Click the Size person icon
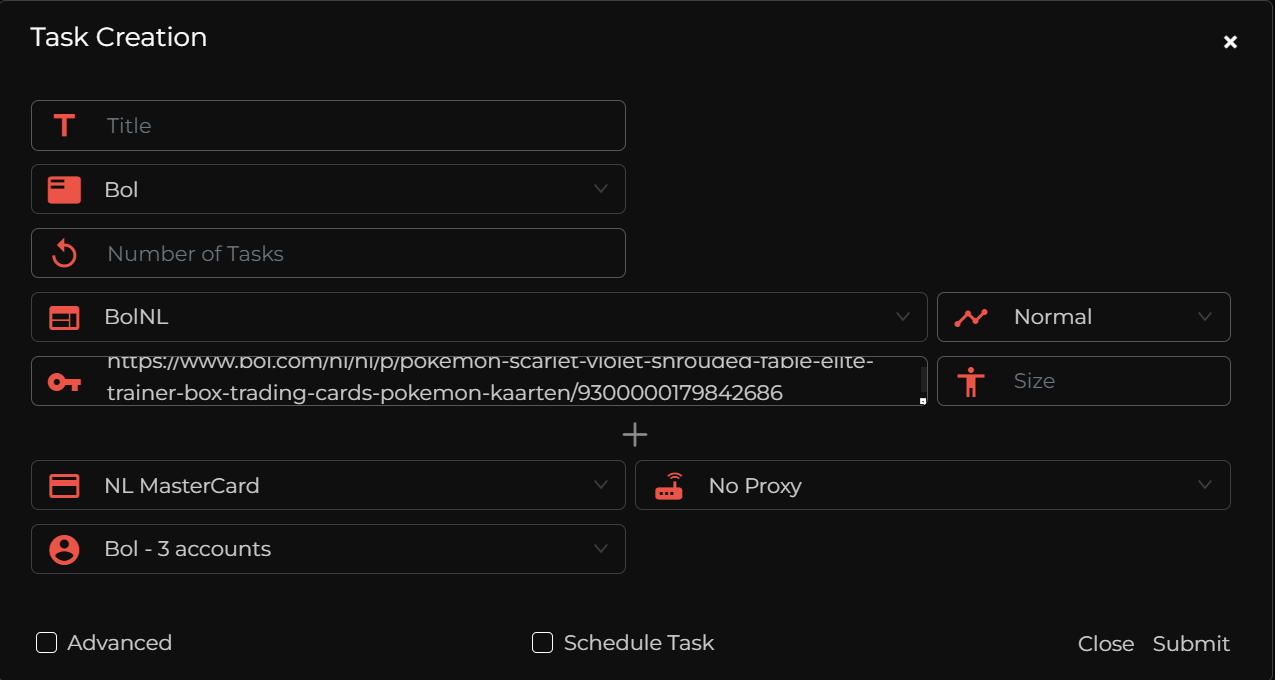Viewport: 1275px width, 680px height. pos(970,381)
